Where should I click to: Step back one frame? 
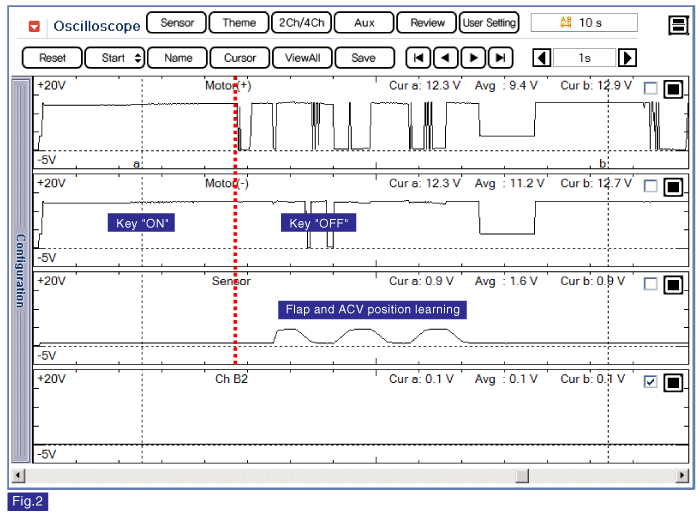[446, 58]
